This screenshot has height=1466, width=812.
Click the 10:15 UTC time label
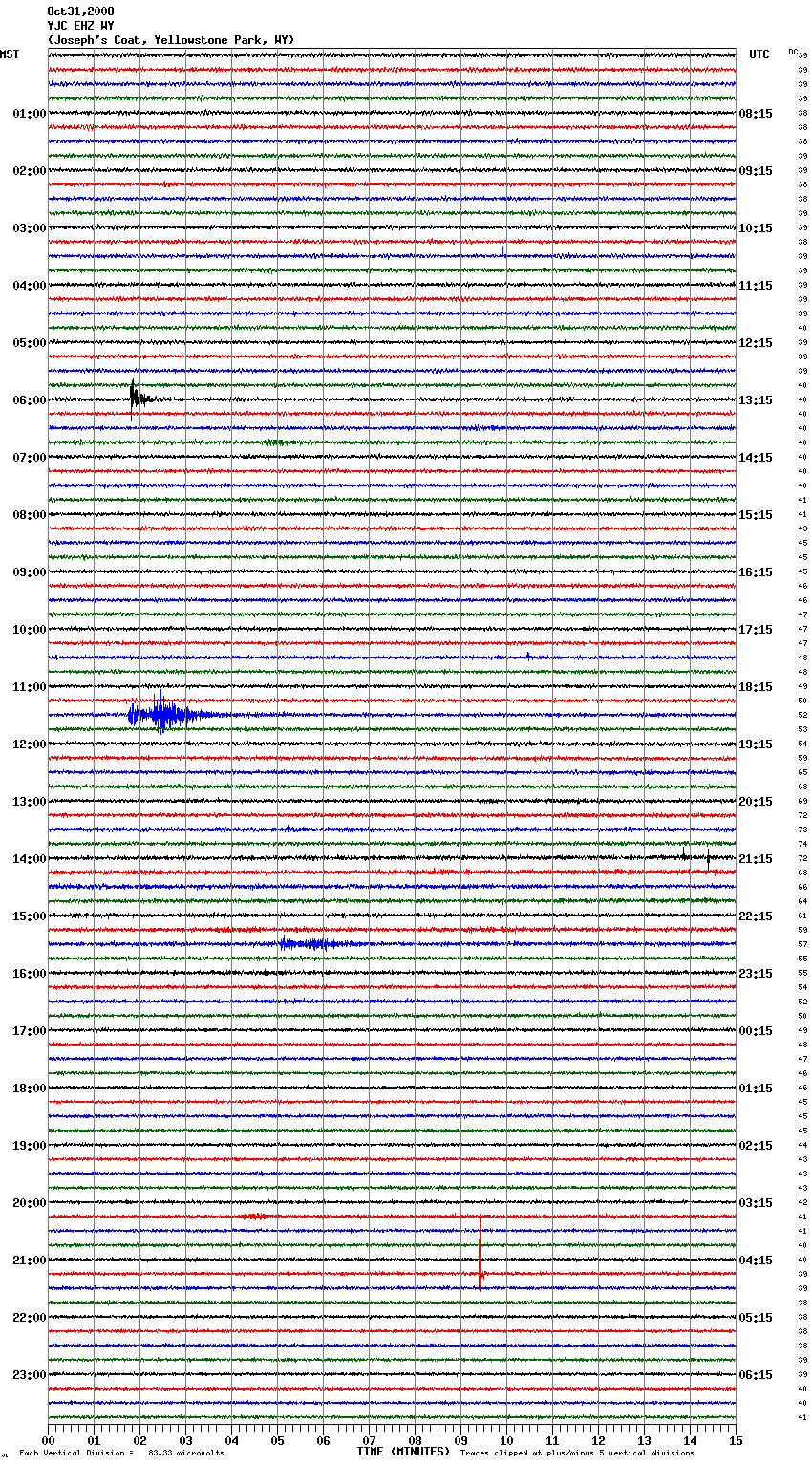756,228
